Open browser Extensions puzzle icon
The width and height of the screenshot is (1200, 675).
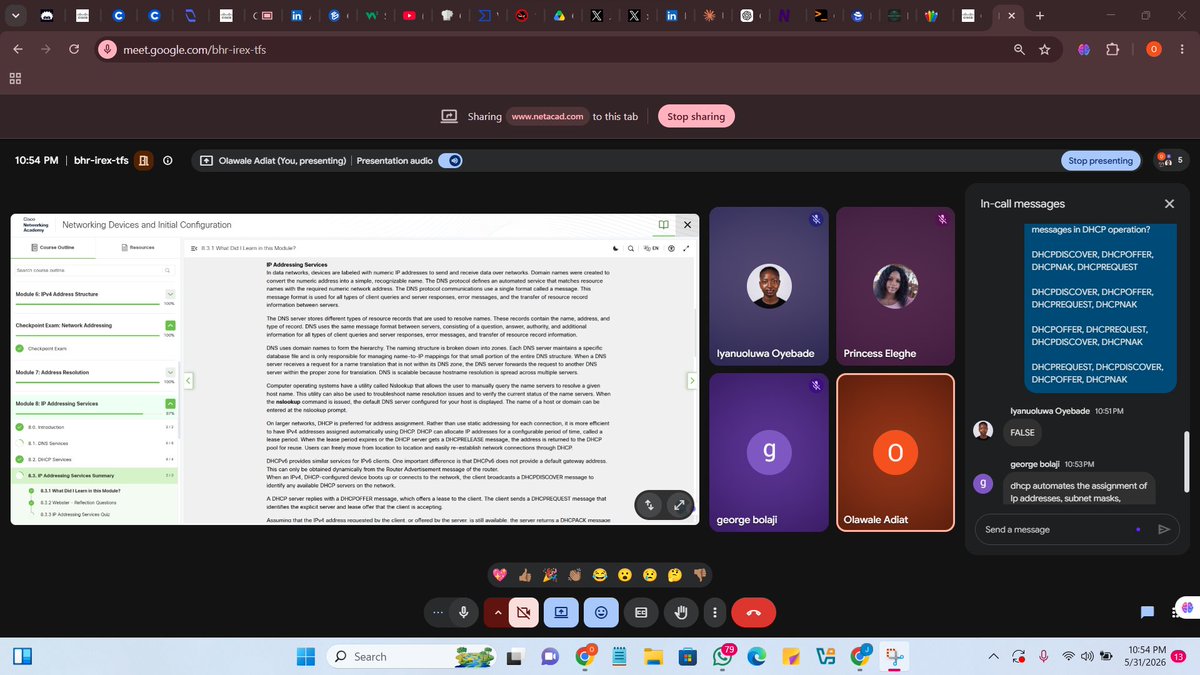pyautogui.click(x=1112, y=49)
